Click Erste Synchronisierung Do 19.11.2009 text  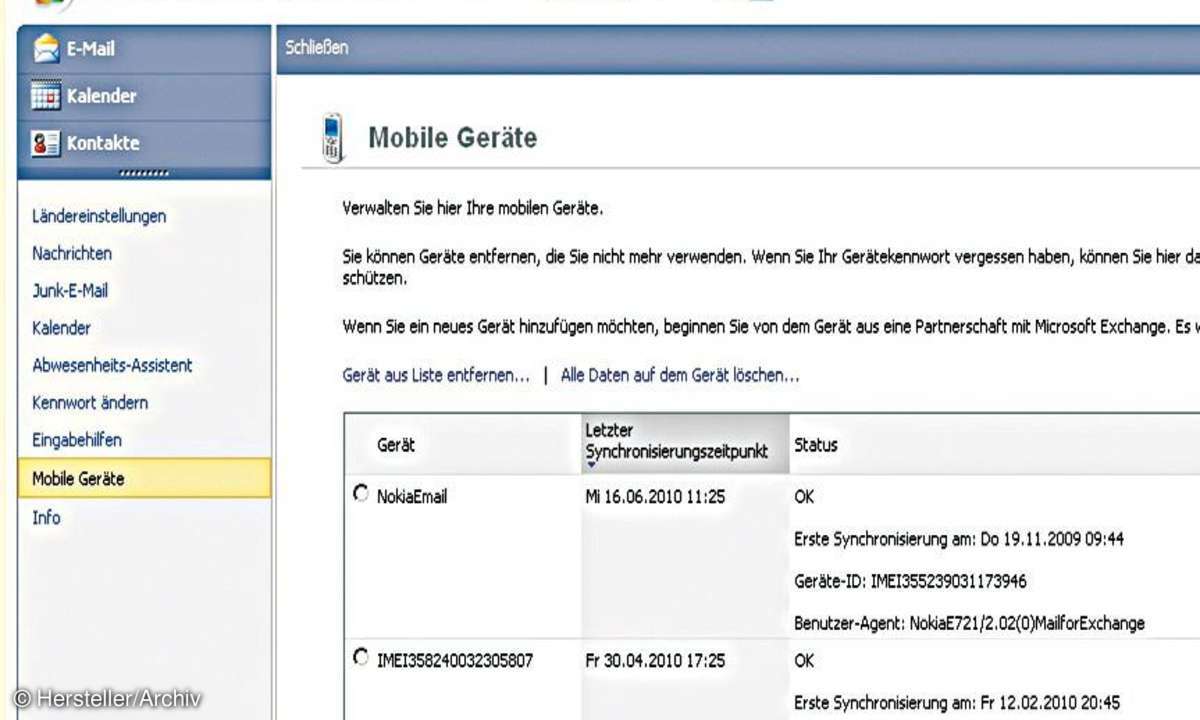coord(959,539)
